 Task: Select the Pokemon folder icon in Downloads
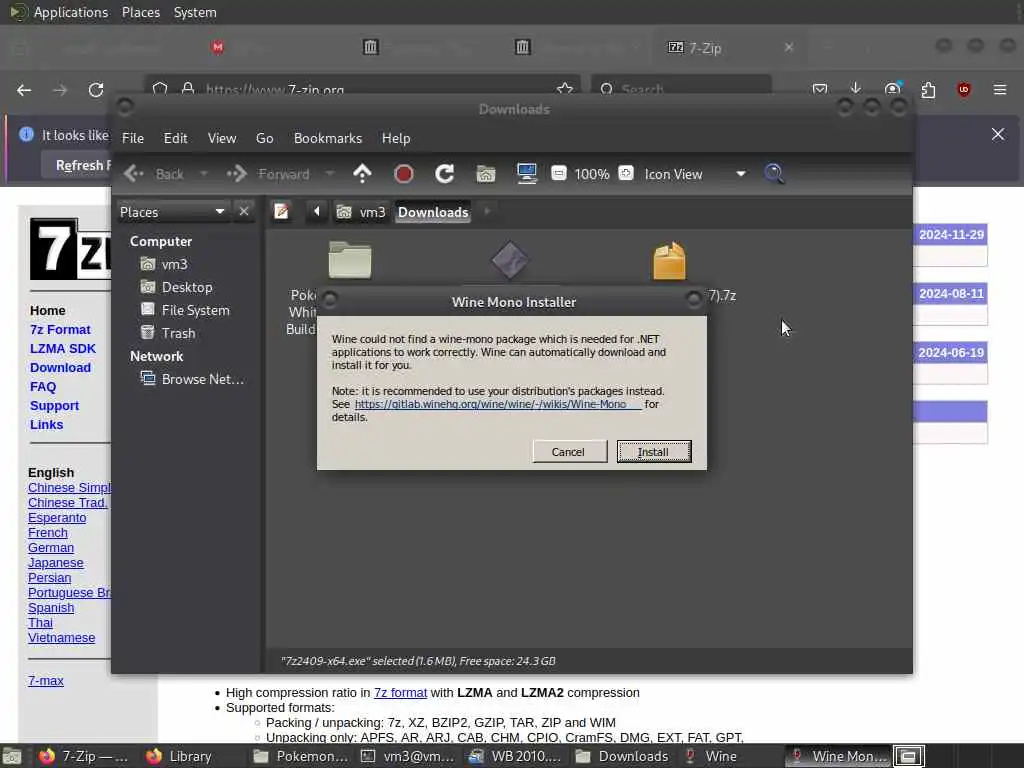click(x=350, y=260)
